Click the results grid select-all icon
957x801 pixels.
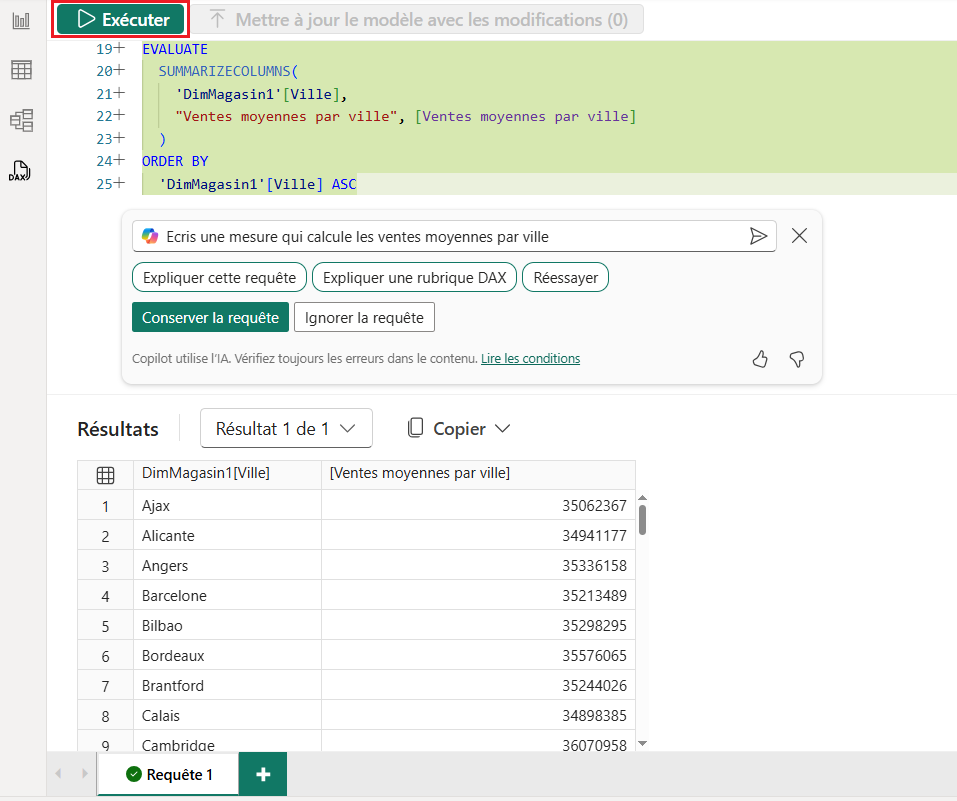tap(105, 475)
